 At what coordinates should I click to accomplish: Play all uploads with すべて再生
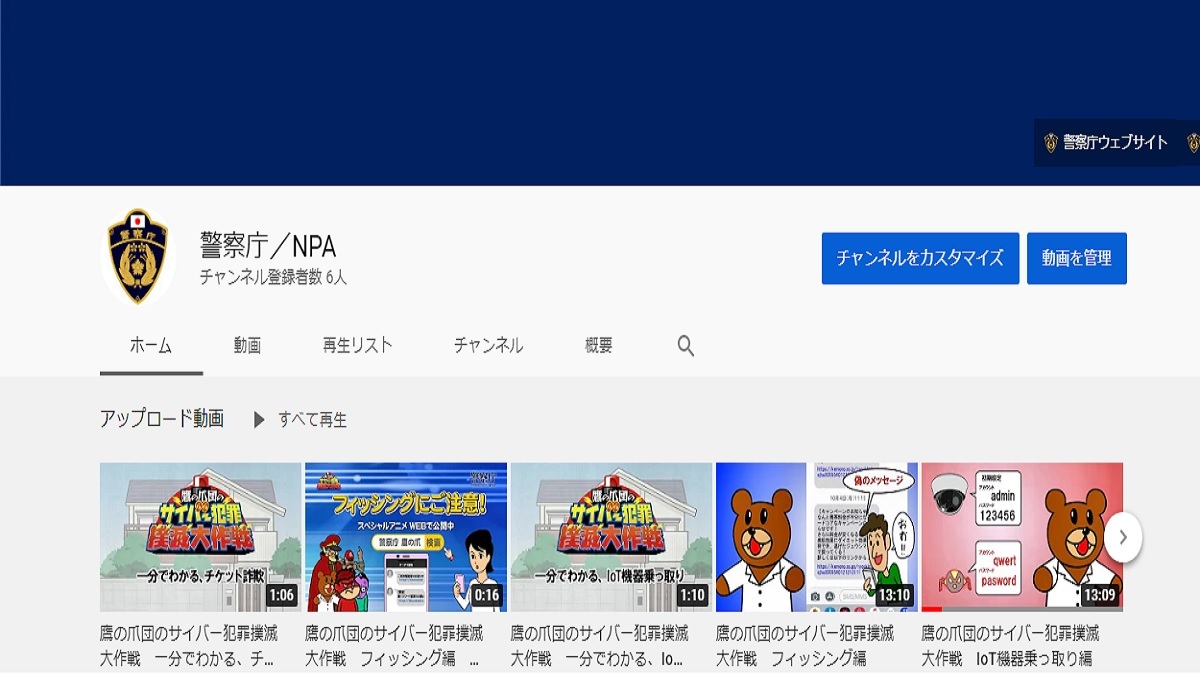(300, 420)
